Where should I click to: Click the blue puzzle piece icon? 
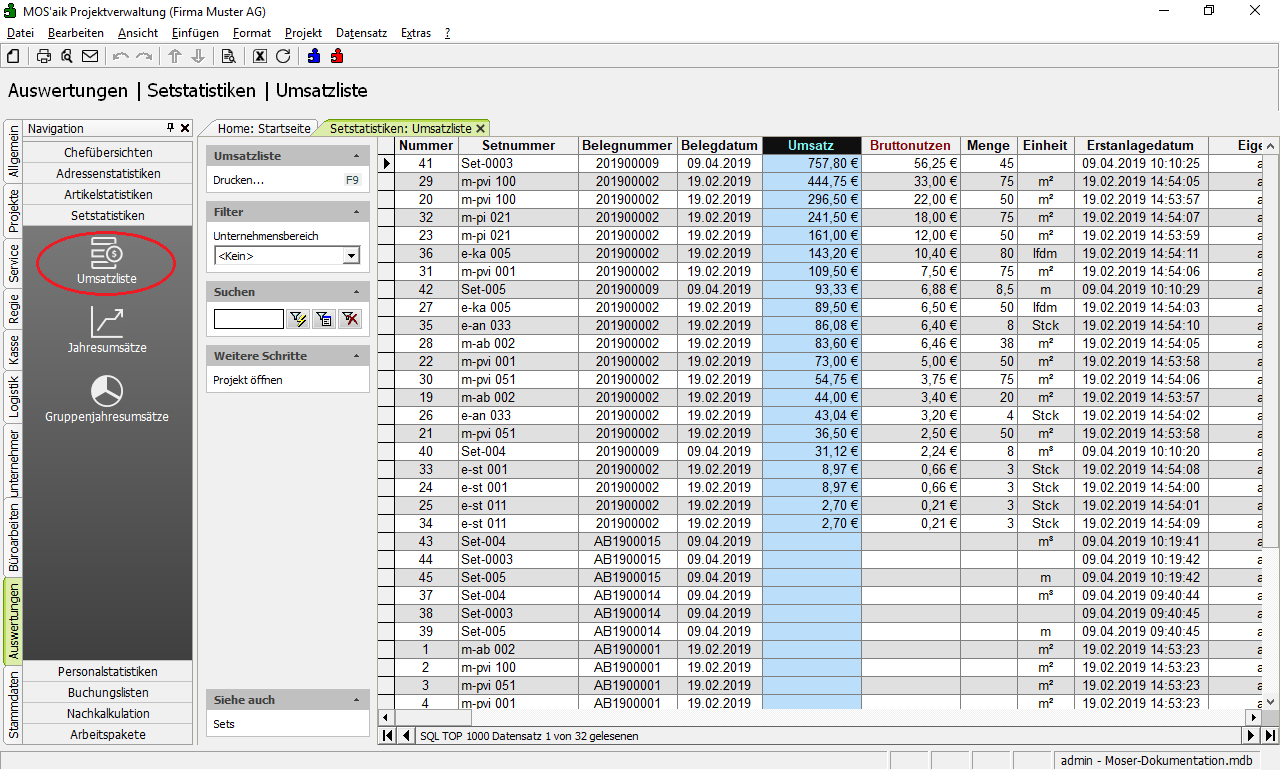pyautogui.click(x=314, y=56)
